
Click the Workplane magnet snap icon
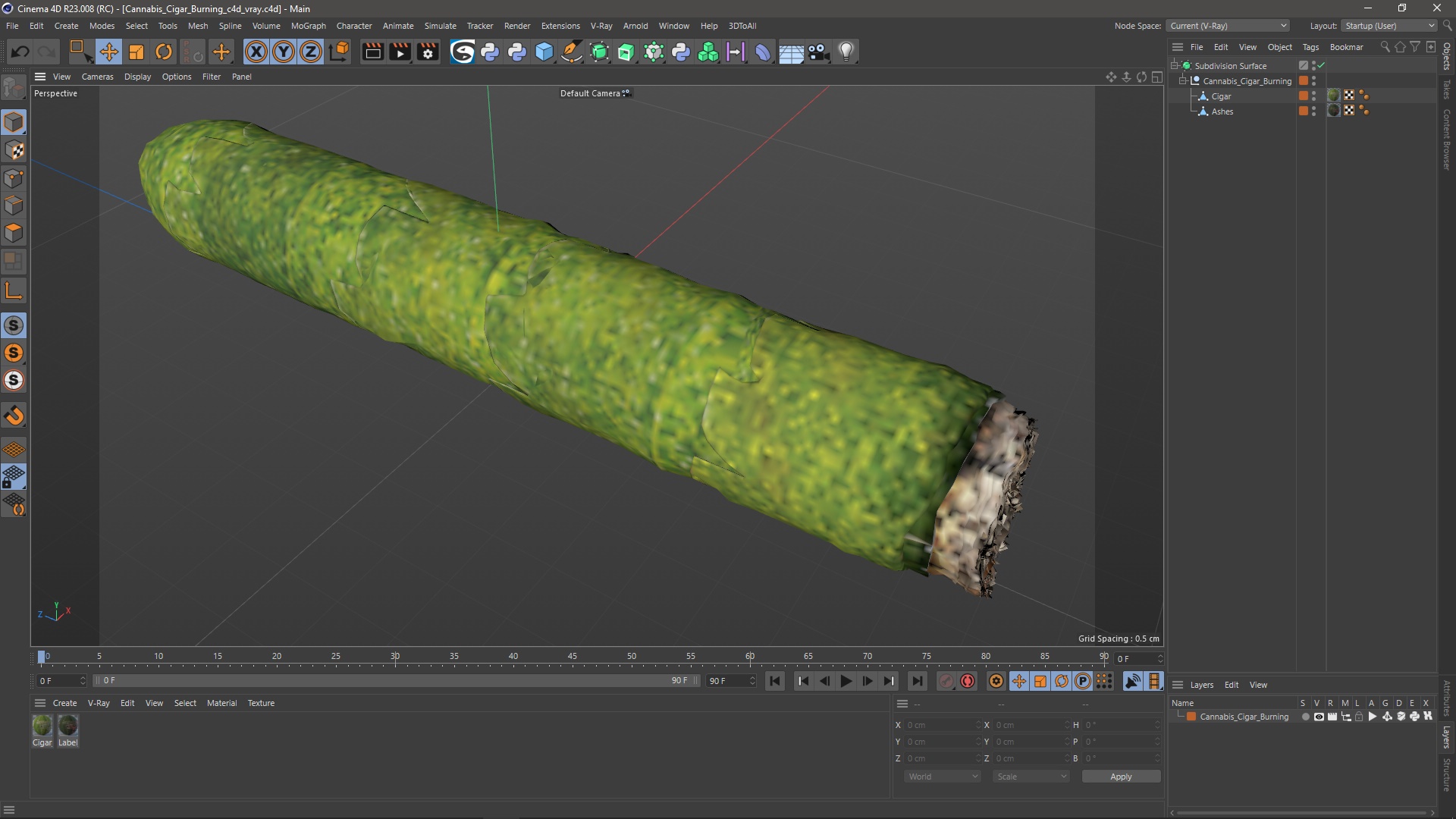[x=14, y=416]
